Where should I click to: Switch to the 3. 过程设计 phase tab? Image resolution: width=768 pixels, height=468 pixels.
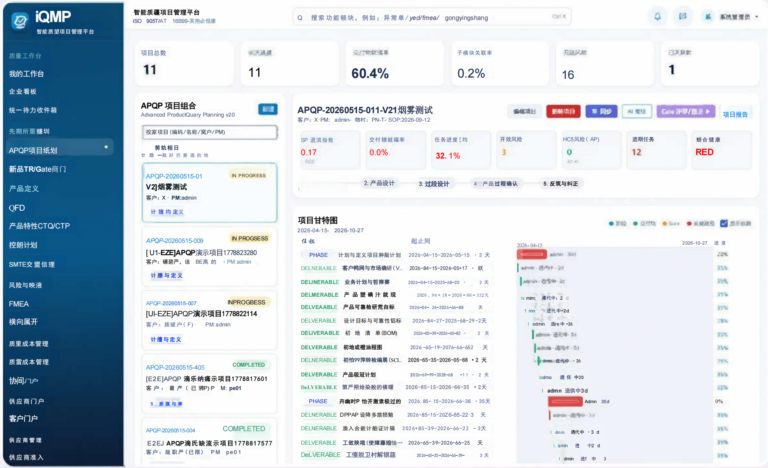(x=434, y=184)
